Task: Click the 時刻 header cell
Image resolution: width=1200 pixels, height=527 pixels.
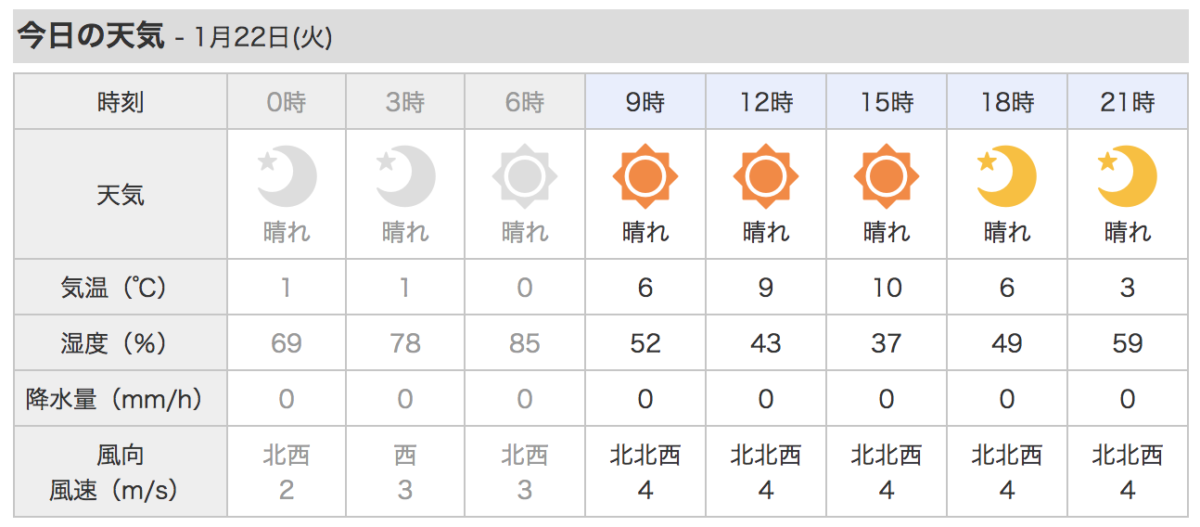Action: point(121,102)
